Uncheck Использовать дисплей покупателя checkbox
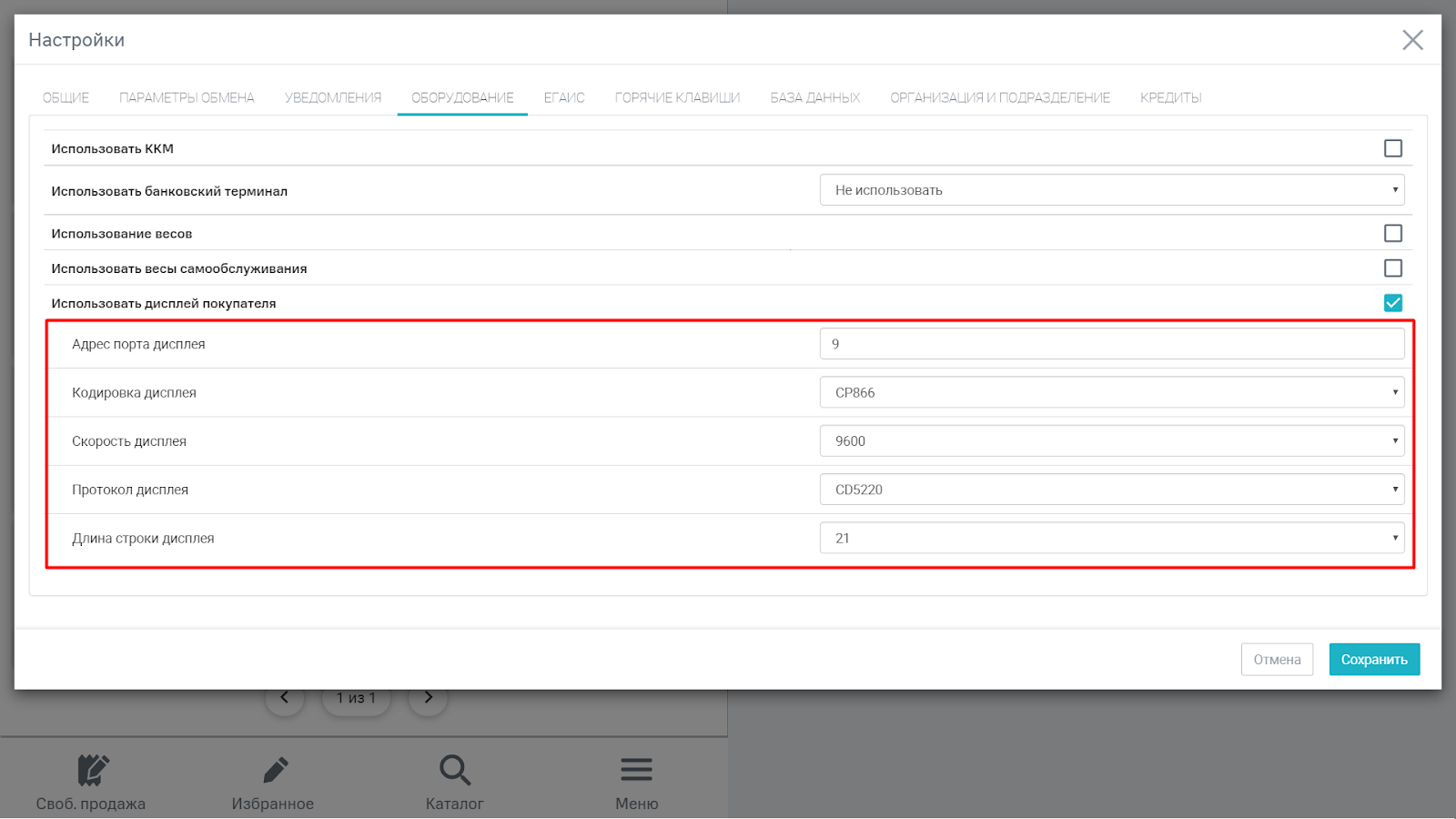This screenshot has height=819, width=1456. pyautogui.click(x=1393, y=303)
